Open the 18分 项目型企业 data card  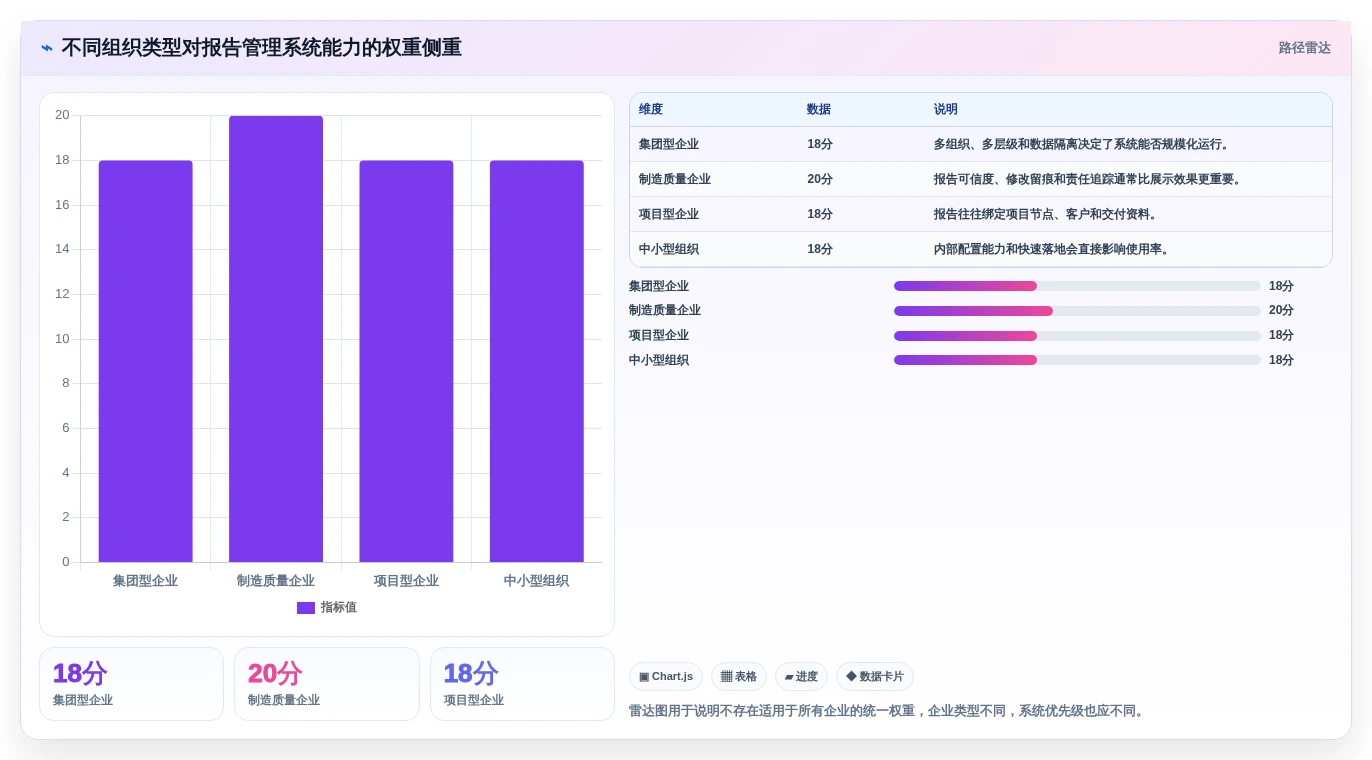(522, 684)
